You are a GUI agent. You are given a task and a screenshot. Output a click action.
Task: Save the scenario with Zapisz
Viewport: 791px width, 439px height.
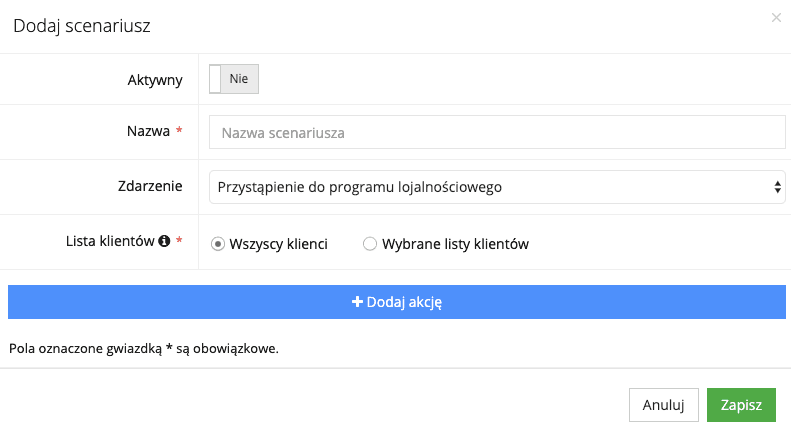pos(741,405)
